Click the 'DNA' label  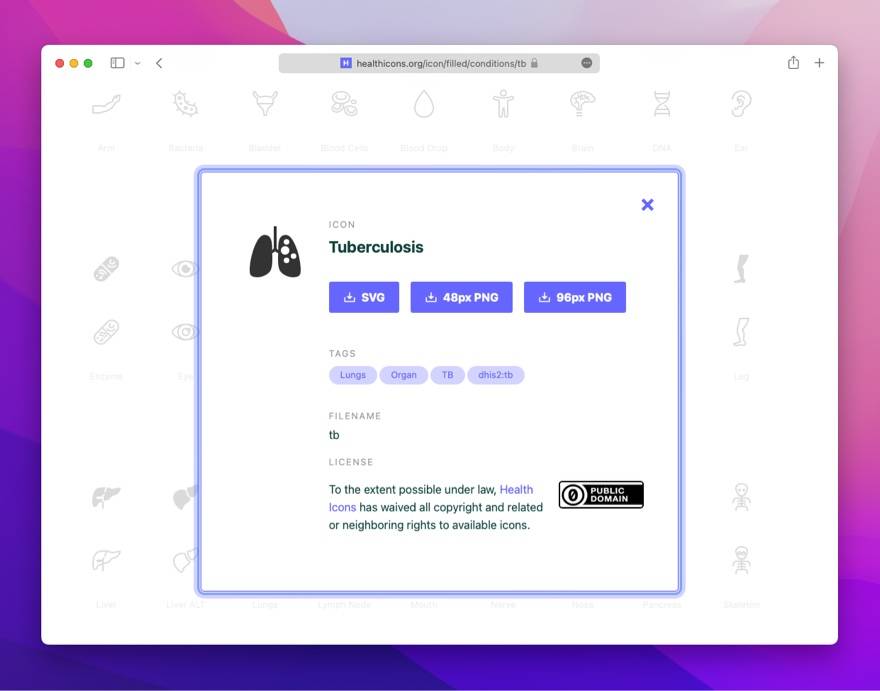click(662, 148)
